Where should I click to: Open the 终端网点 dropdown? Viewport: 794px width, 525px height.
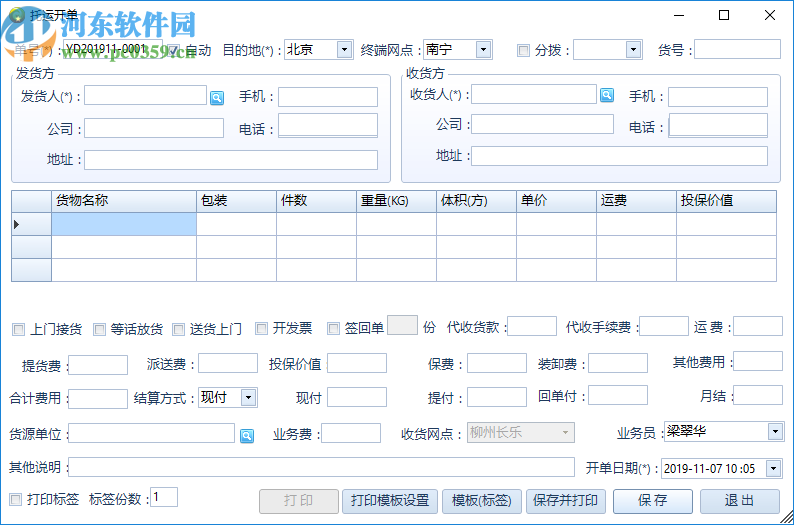click(484, 50)
